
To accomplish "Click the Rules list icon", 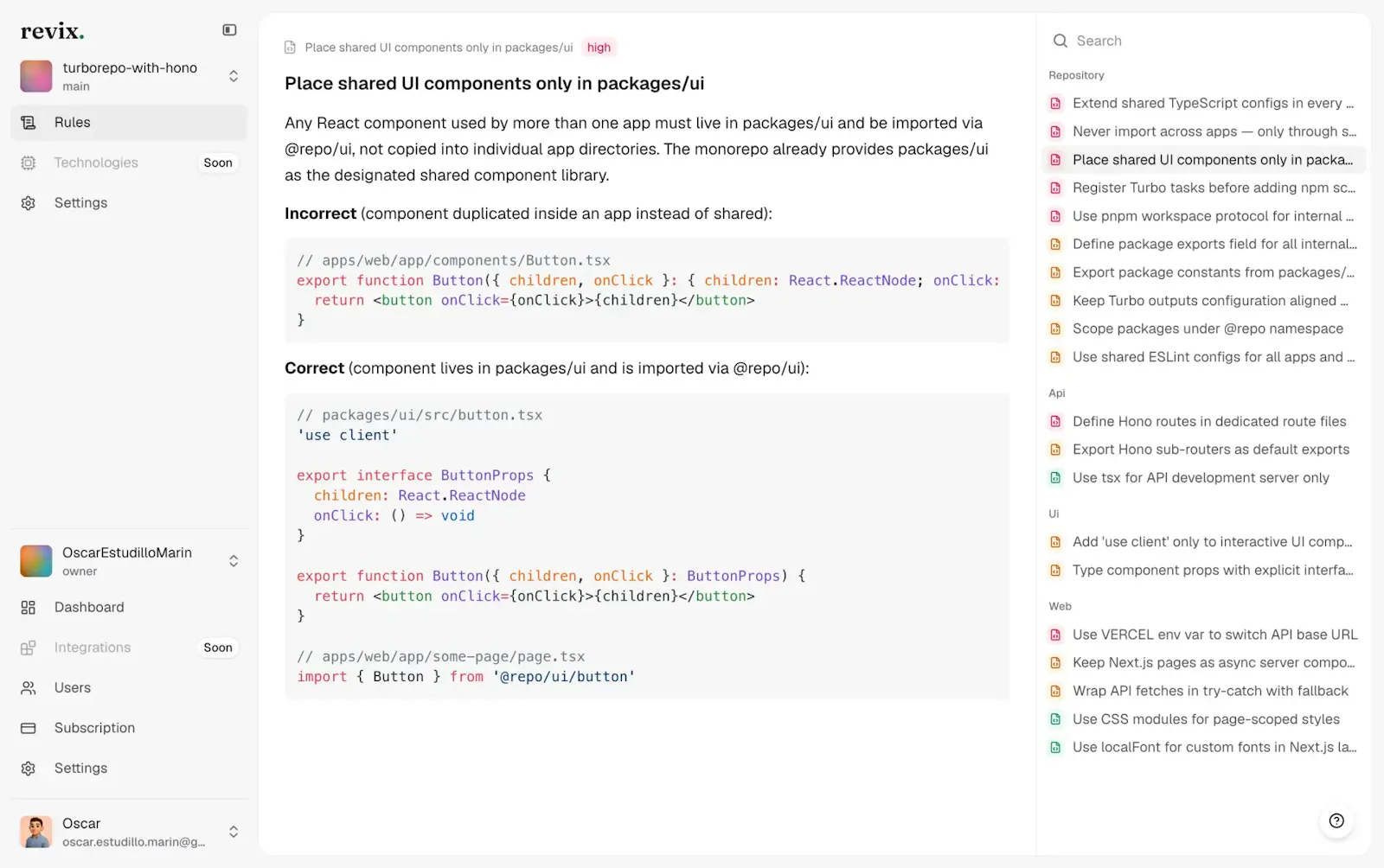I will [x=29, y=123].
